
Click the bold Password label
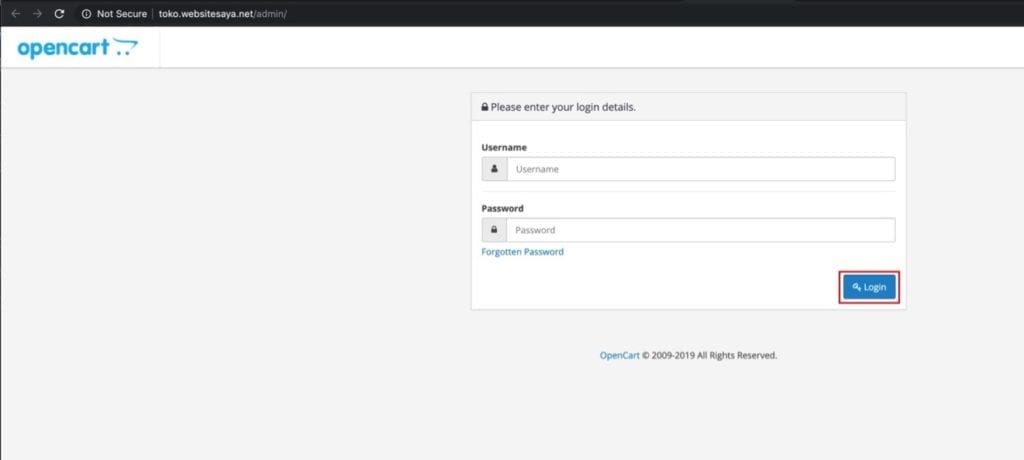(502, 208)
